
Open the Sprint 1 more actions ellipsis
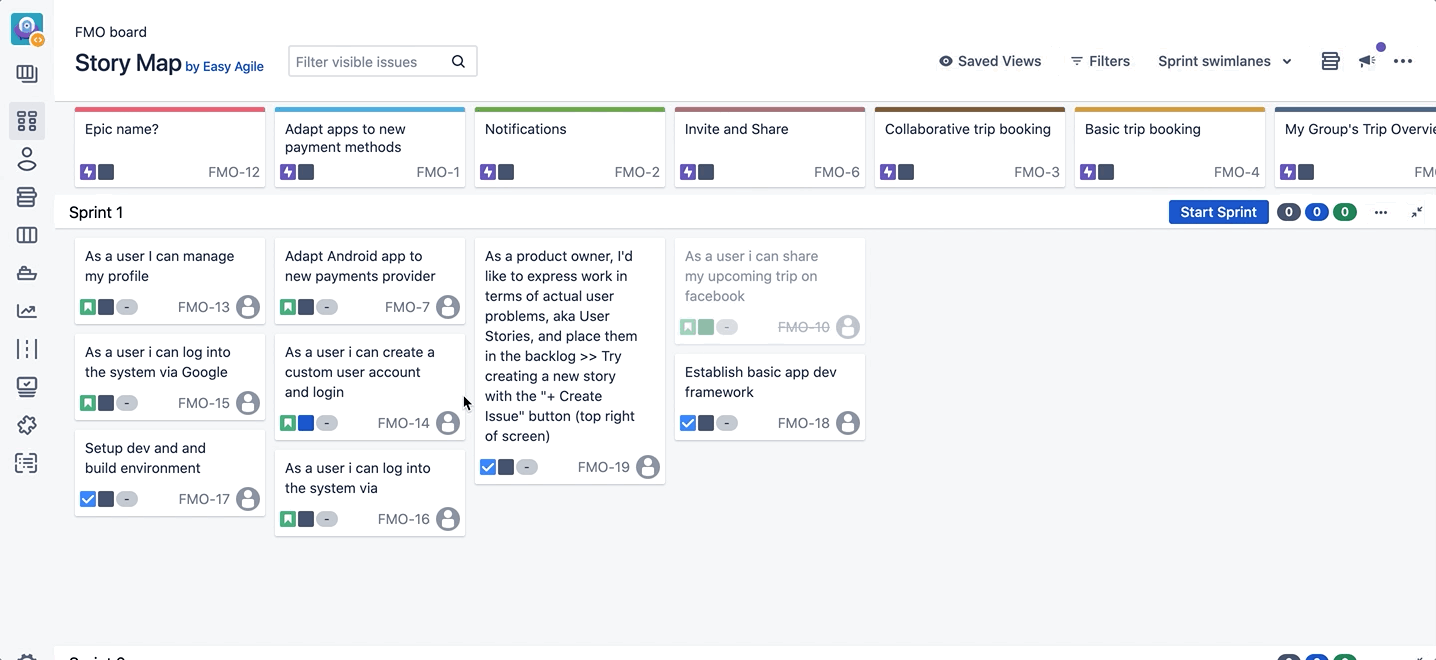[1381, 212]
